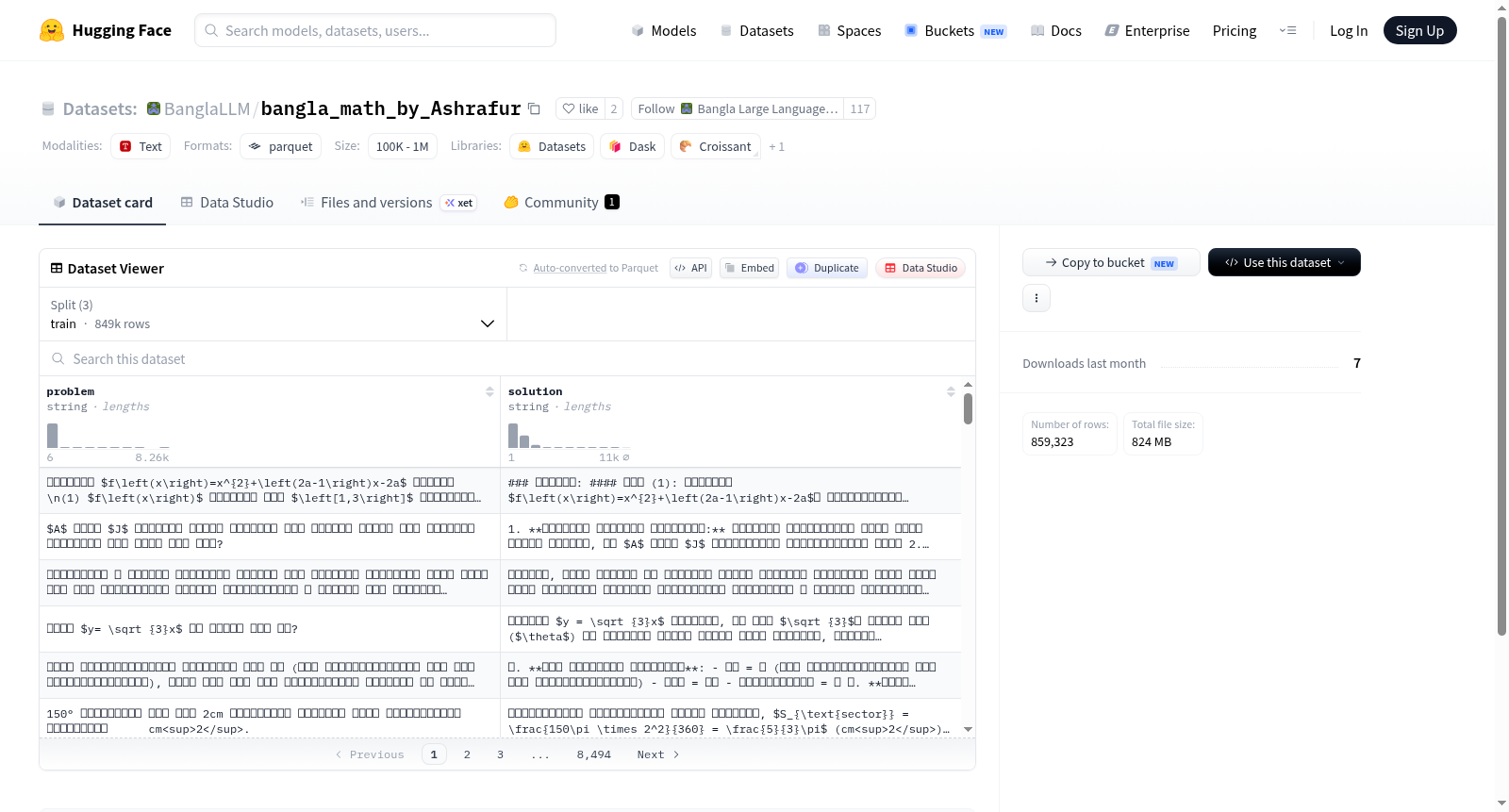Go to page 3 of rows

pos(500,754)
